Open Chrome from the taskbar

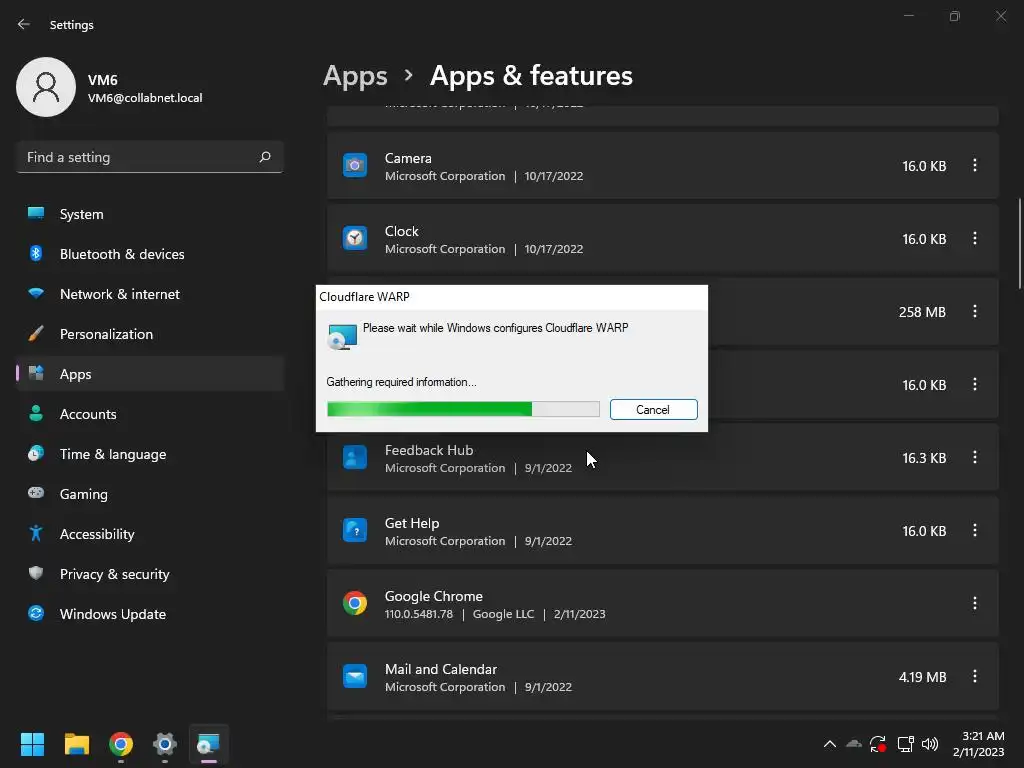pyautogui.click(x=121, y=744)
